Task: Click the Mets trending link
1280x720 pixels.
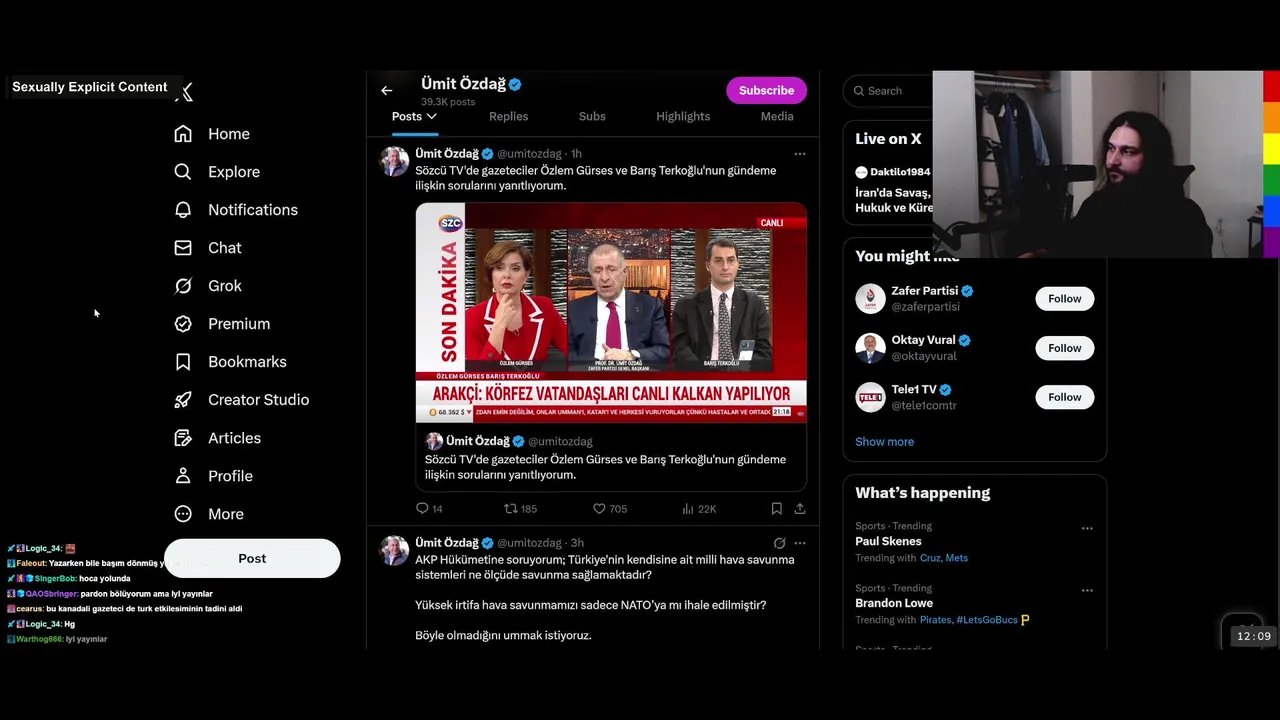Action: pos(957,558)
